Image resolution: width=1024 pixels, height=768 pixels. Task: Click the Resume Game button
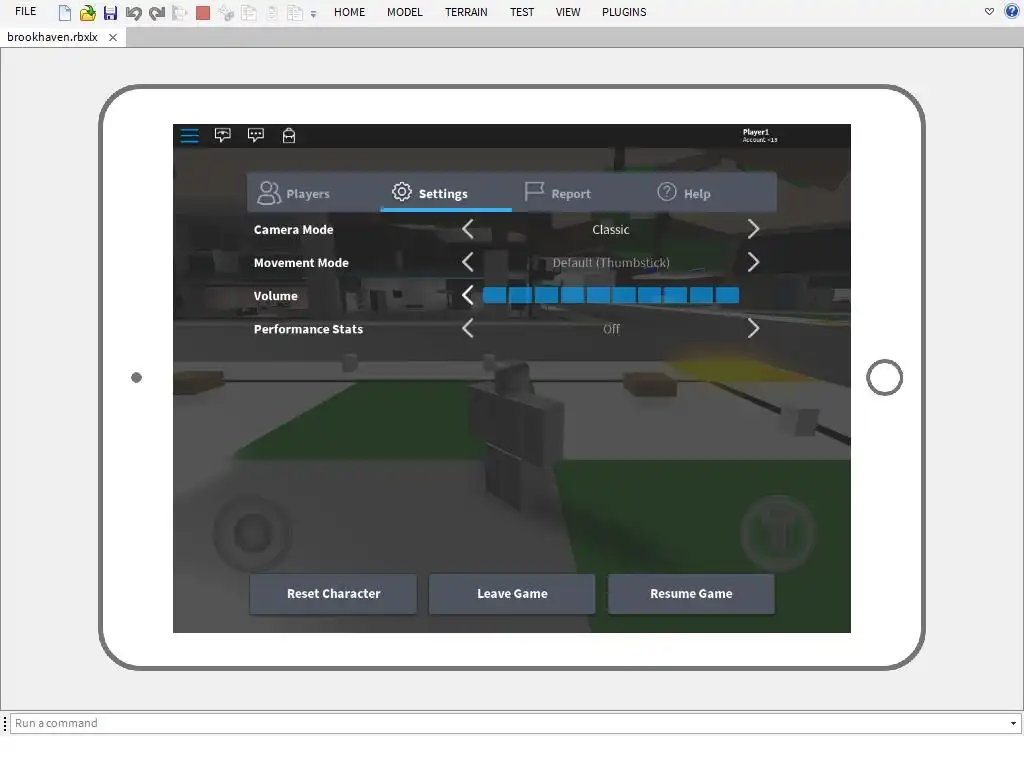(691, 594)
